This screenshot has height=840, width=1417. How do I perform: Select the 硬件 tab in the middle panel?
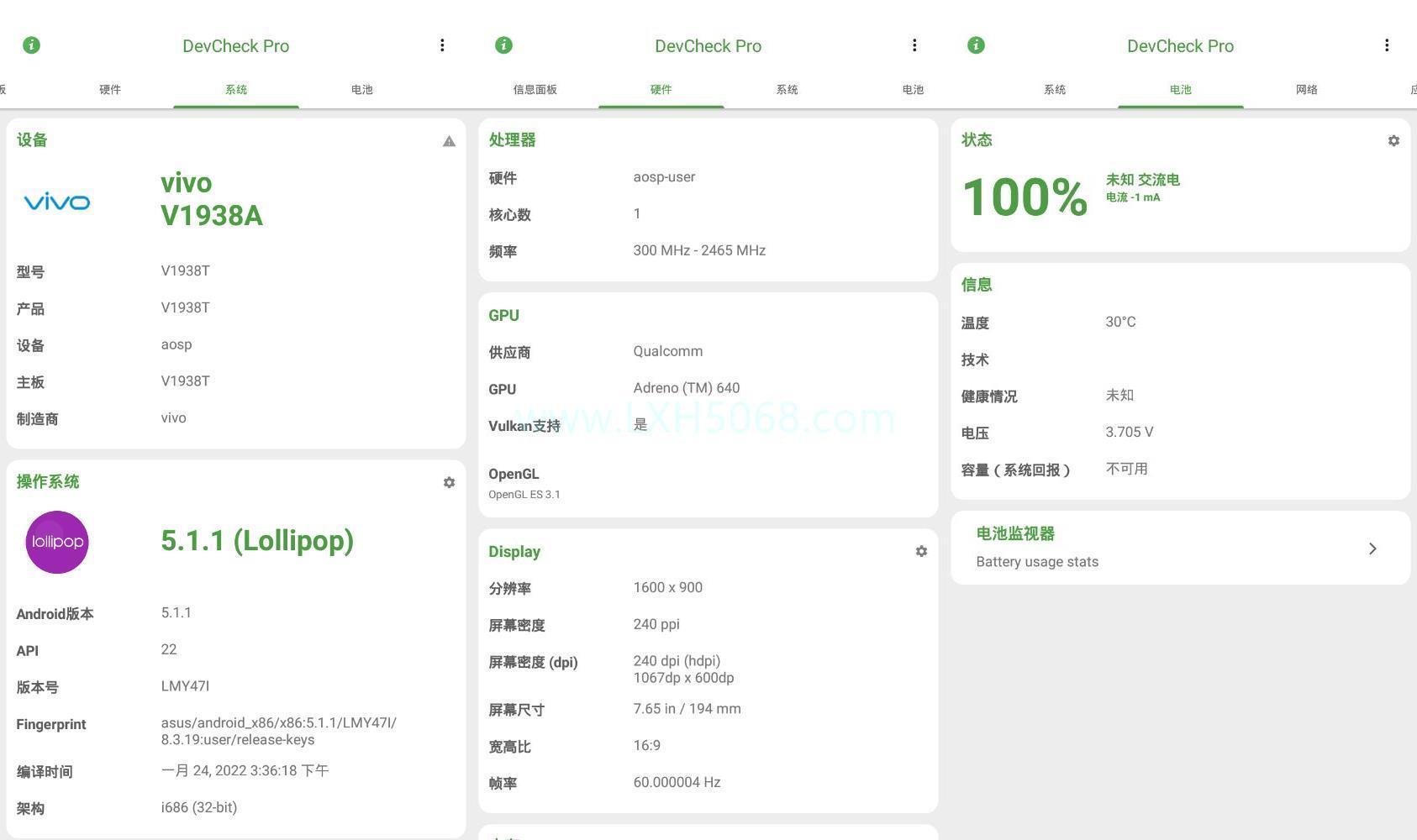(661, 89)
